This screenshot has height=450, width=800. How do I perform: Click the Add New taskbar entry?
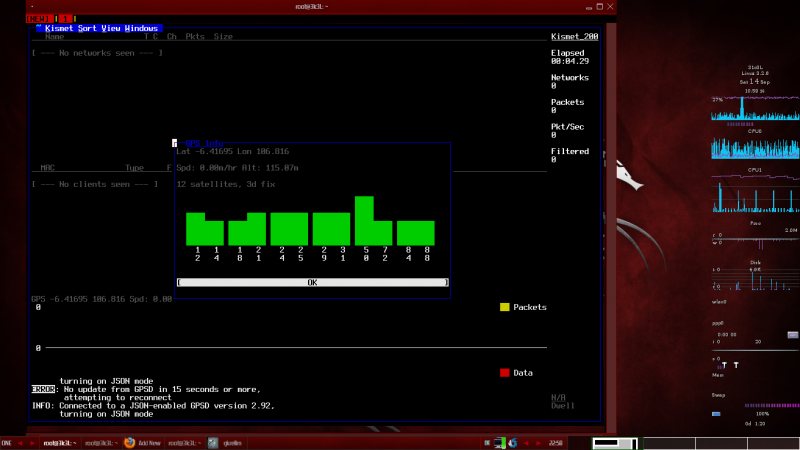pos(148,442)
